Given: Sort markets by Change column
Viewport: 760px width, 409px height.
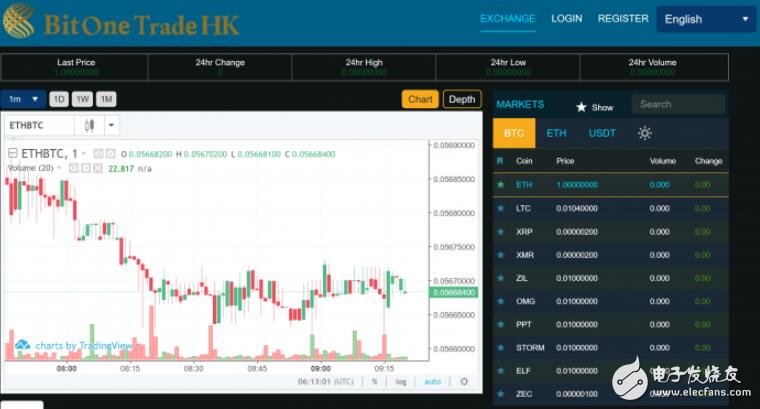Looking at the screenshot, I should (x=709, y=161).
